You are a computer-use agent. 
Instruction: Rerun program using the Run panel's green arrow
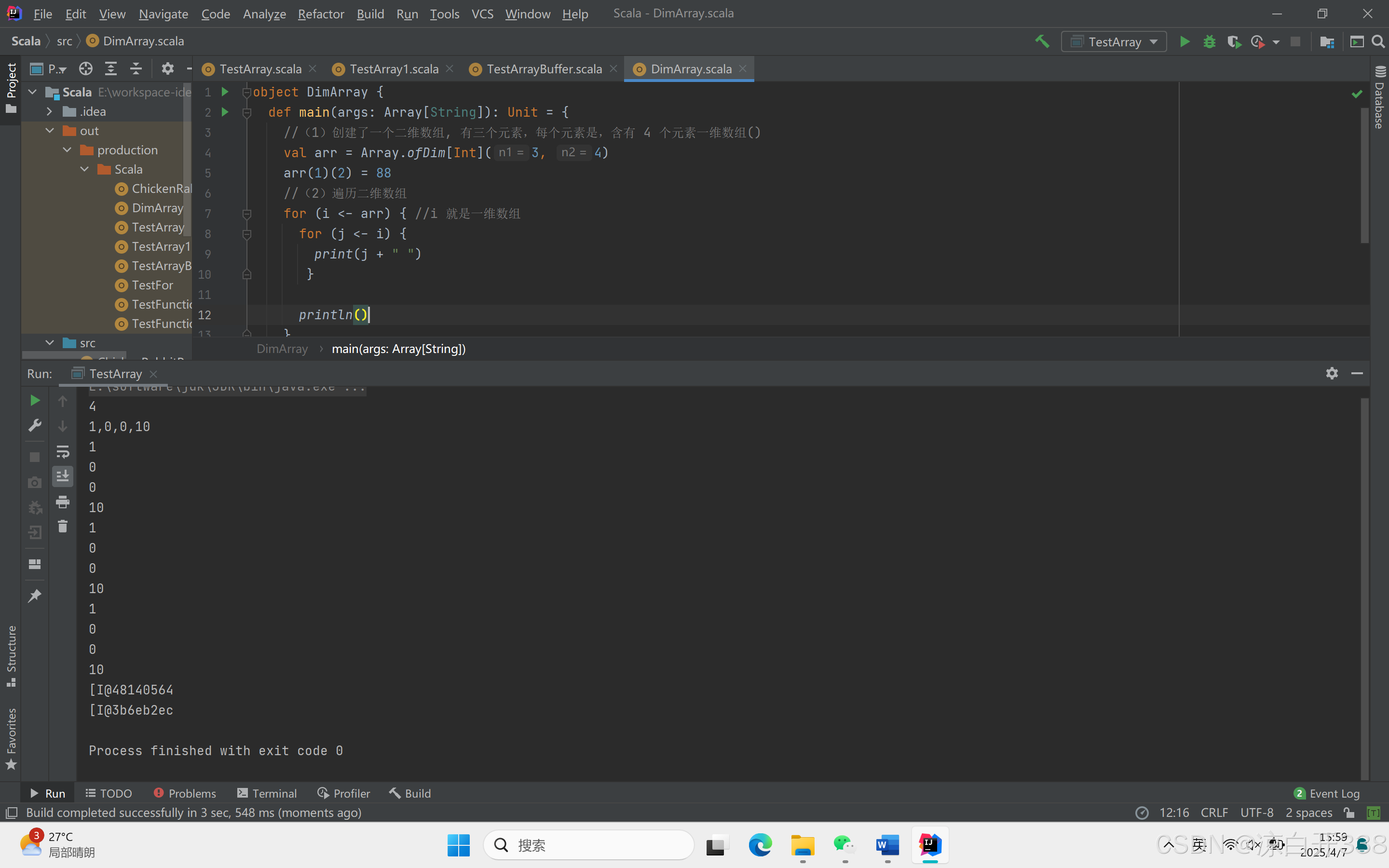(x=34, y=400)
